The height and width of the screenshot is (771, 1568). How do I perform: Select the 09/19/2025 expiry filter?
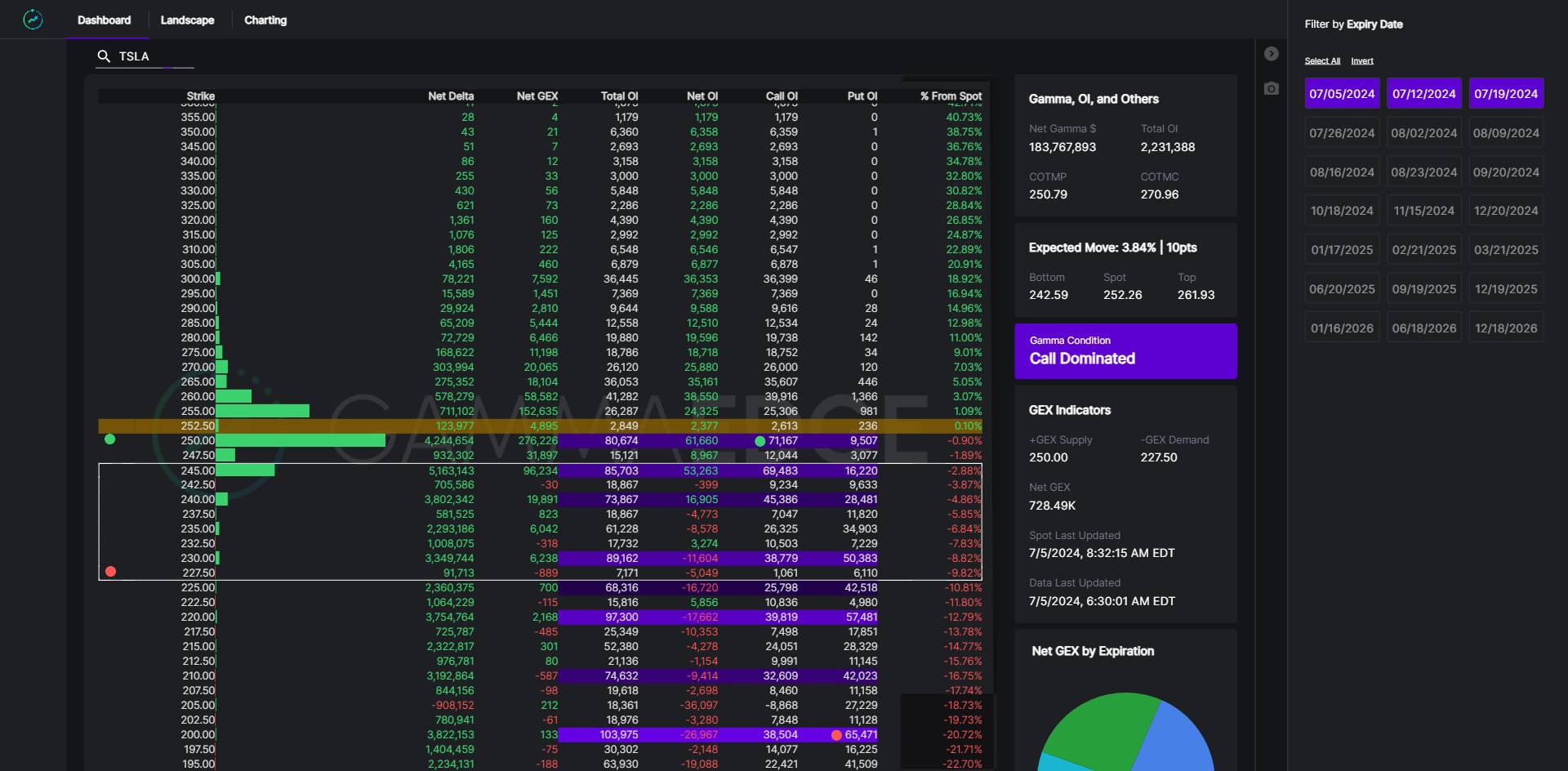pos(1423,289)
